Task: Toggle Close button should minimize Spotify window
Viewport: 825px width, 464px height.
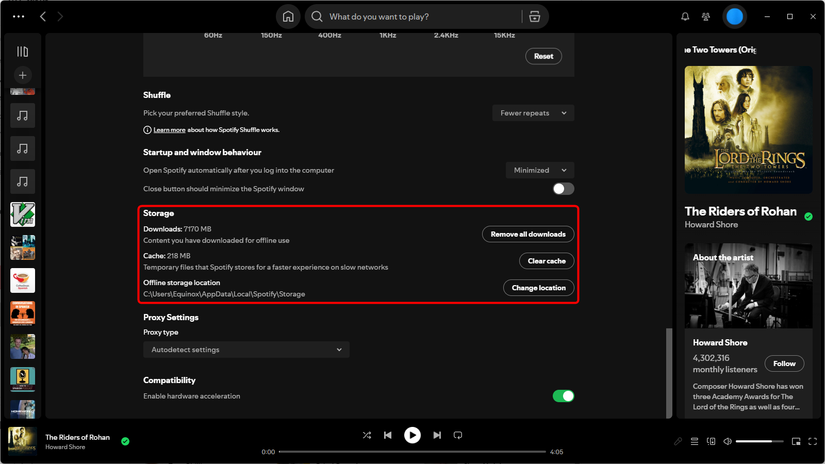Action: coord(563,189)
